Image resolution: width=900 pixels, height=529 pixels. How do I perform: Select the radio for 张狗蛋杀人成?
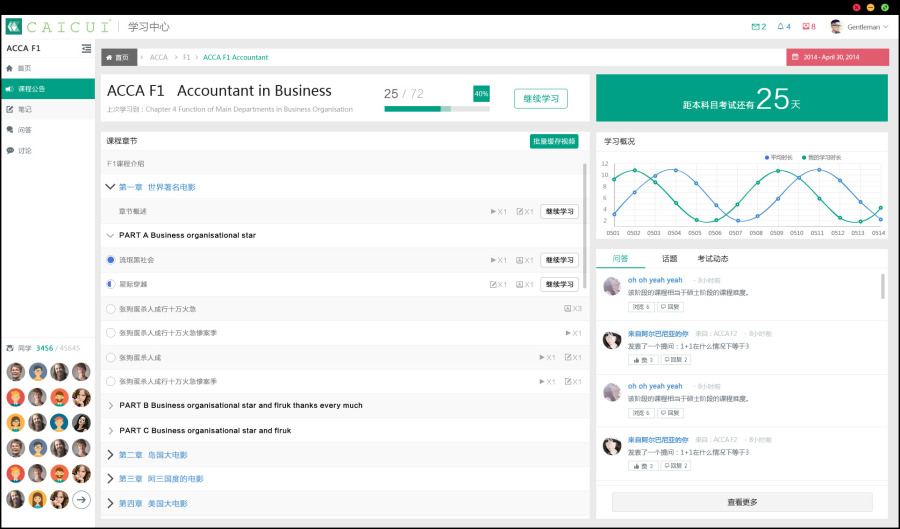point(111,357)
